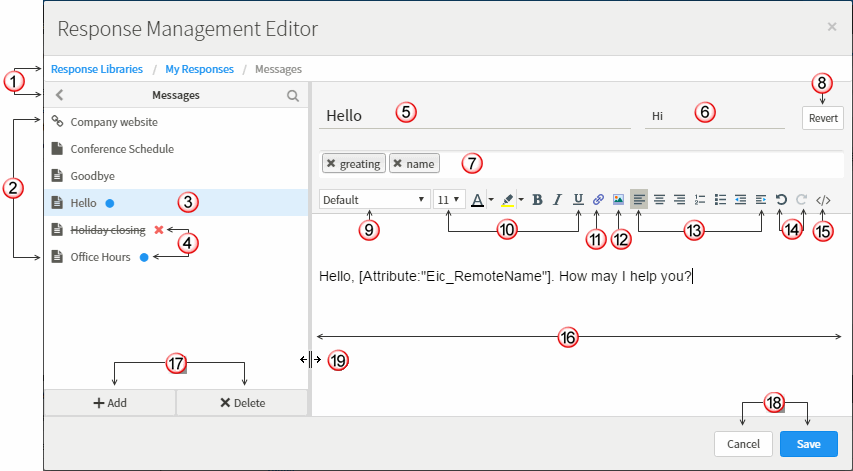Open the Default font family dropdown

tap(374, 199)
